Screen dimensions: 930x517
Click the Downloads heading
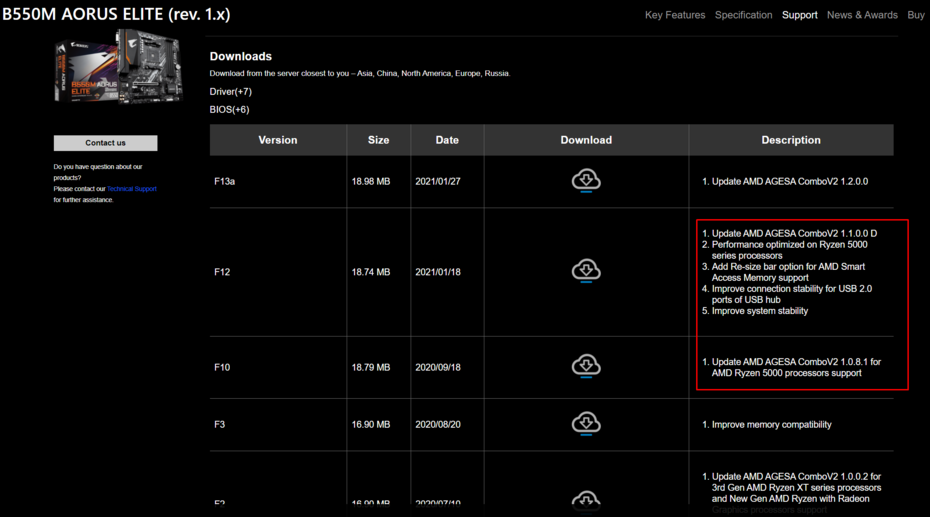[241, 56]
